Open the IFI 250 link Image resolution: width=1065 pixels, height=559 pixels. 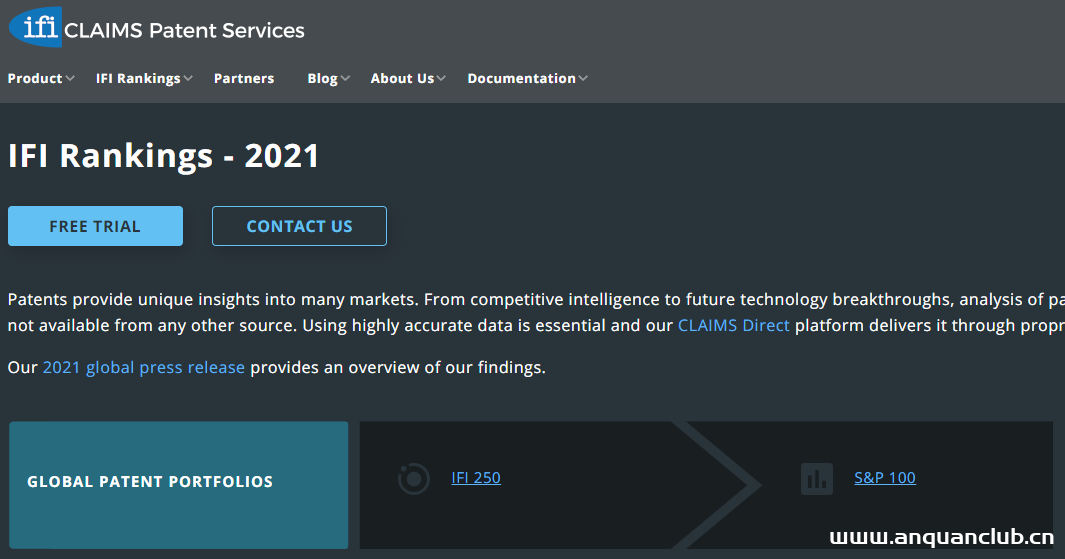click(476, 478)
